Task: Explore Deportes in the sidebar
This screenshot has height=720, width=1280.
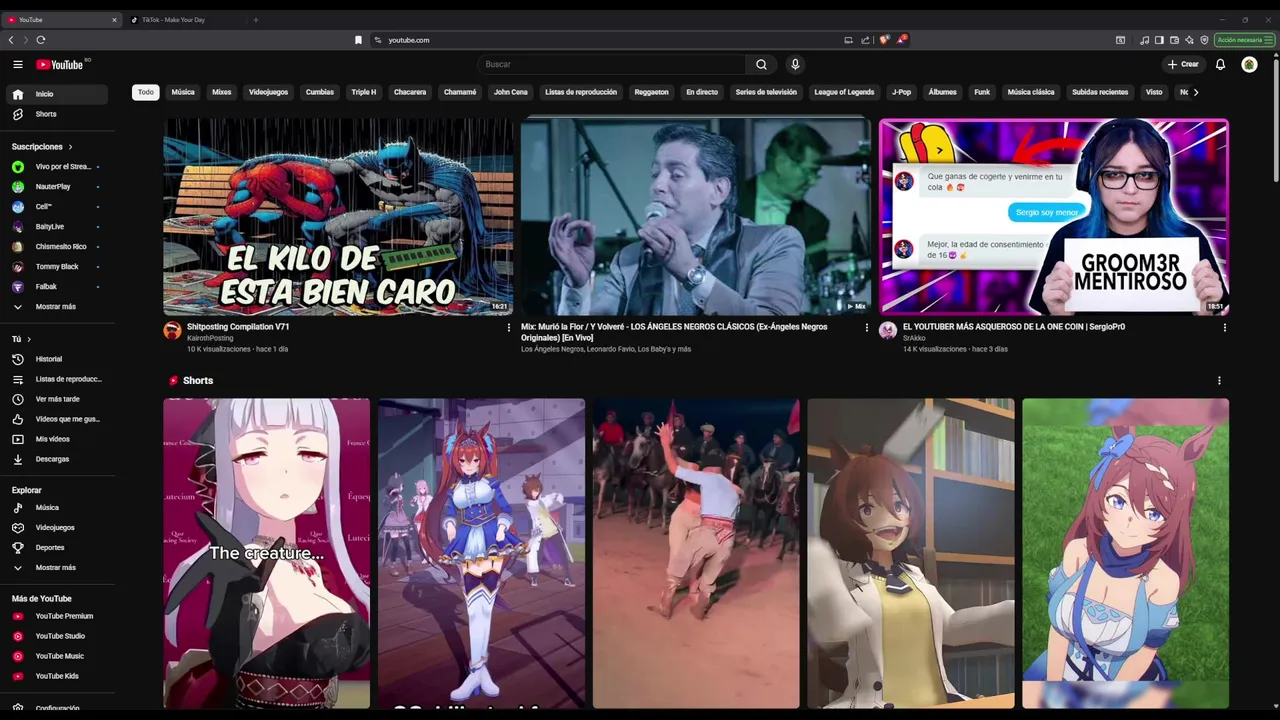Action: click(x=55, y=547)
